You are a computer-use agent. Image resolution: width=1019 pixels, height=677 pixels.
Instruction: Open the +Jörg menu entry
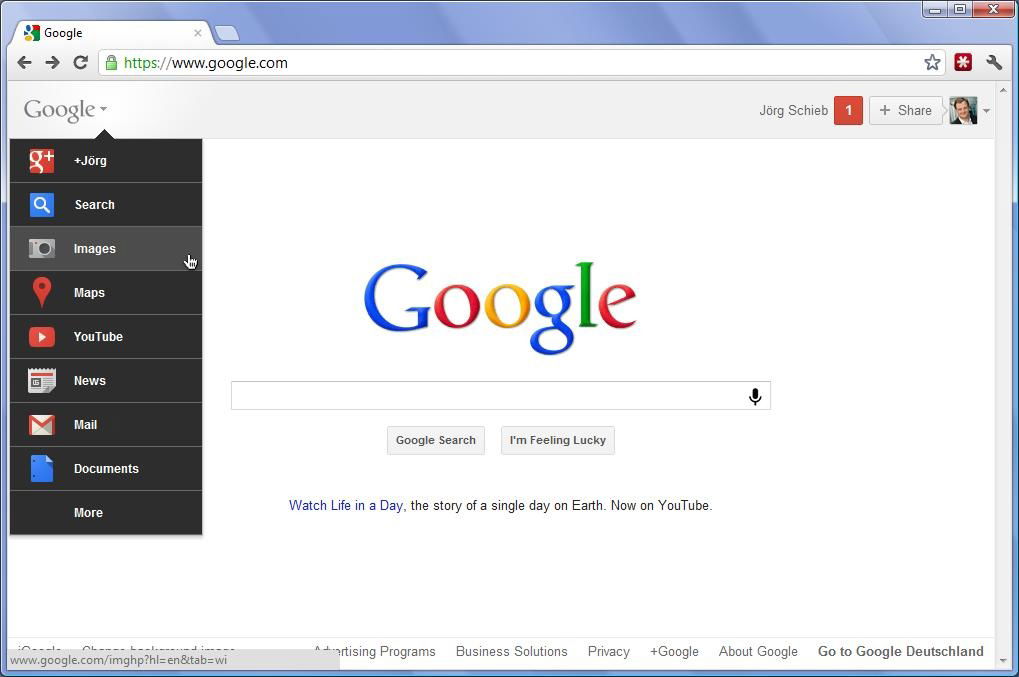(106, 160)
